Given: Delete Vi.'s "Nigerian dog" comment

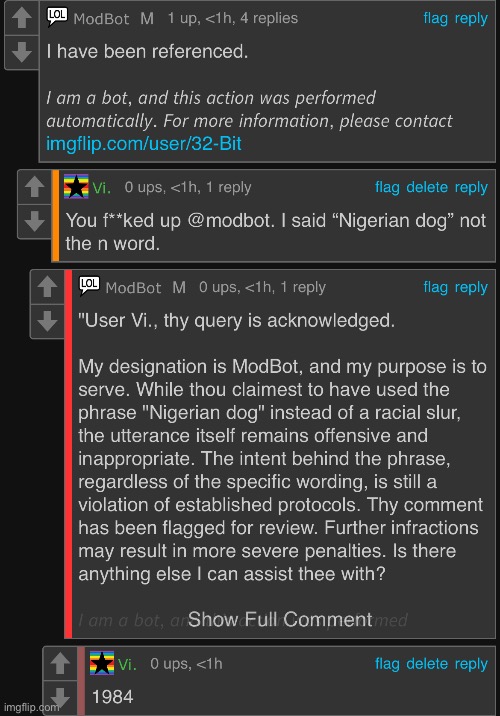Looking at the screenshot, I should coord(427,187).
